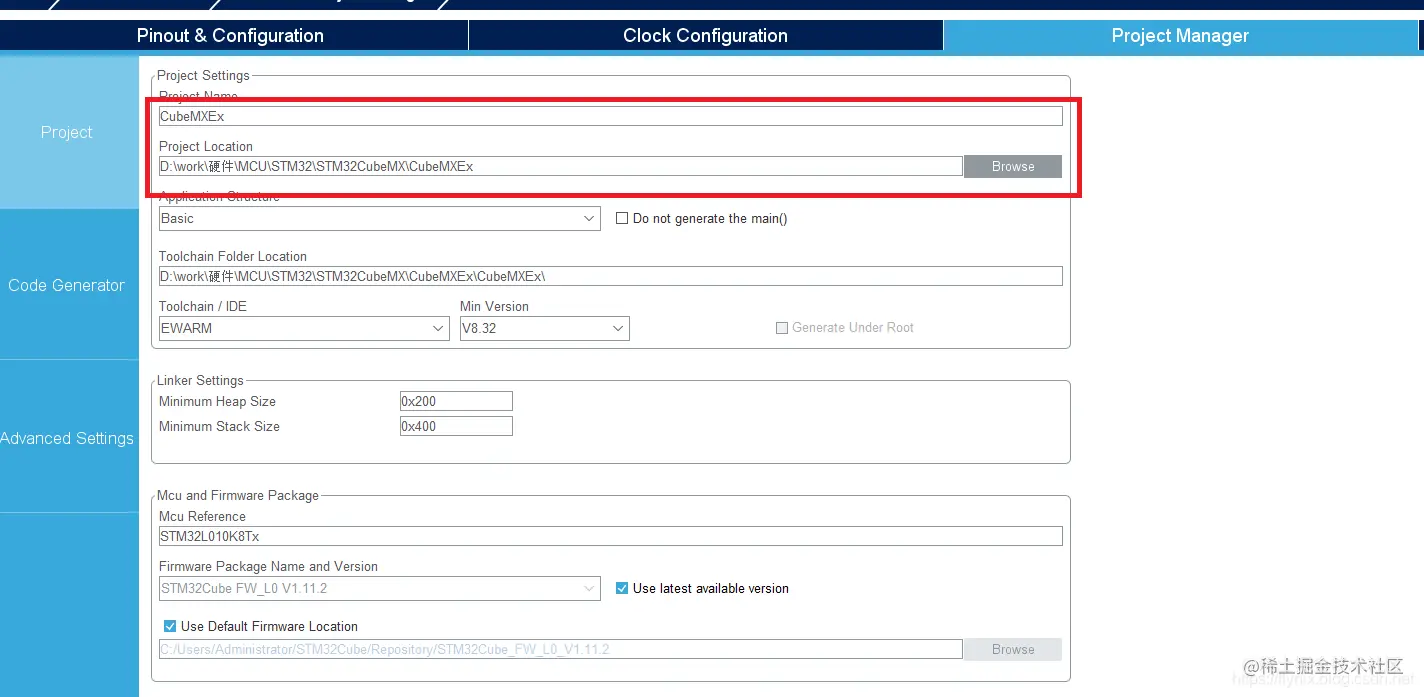Screen dimensions: 1424x697
Task: Open the Advanced Settings section
Action: tap(69, 438)
